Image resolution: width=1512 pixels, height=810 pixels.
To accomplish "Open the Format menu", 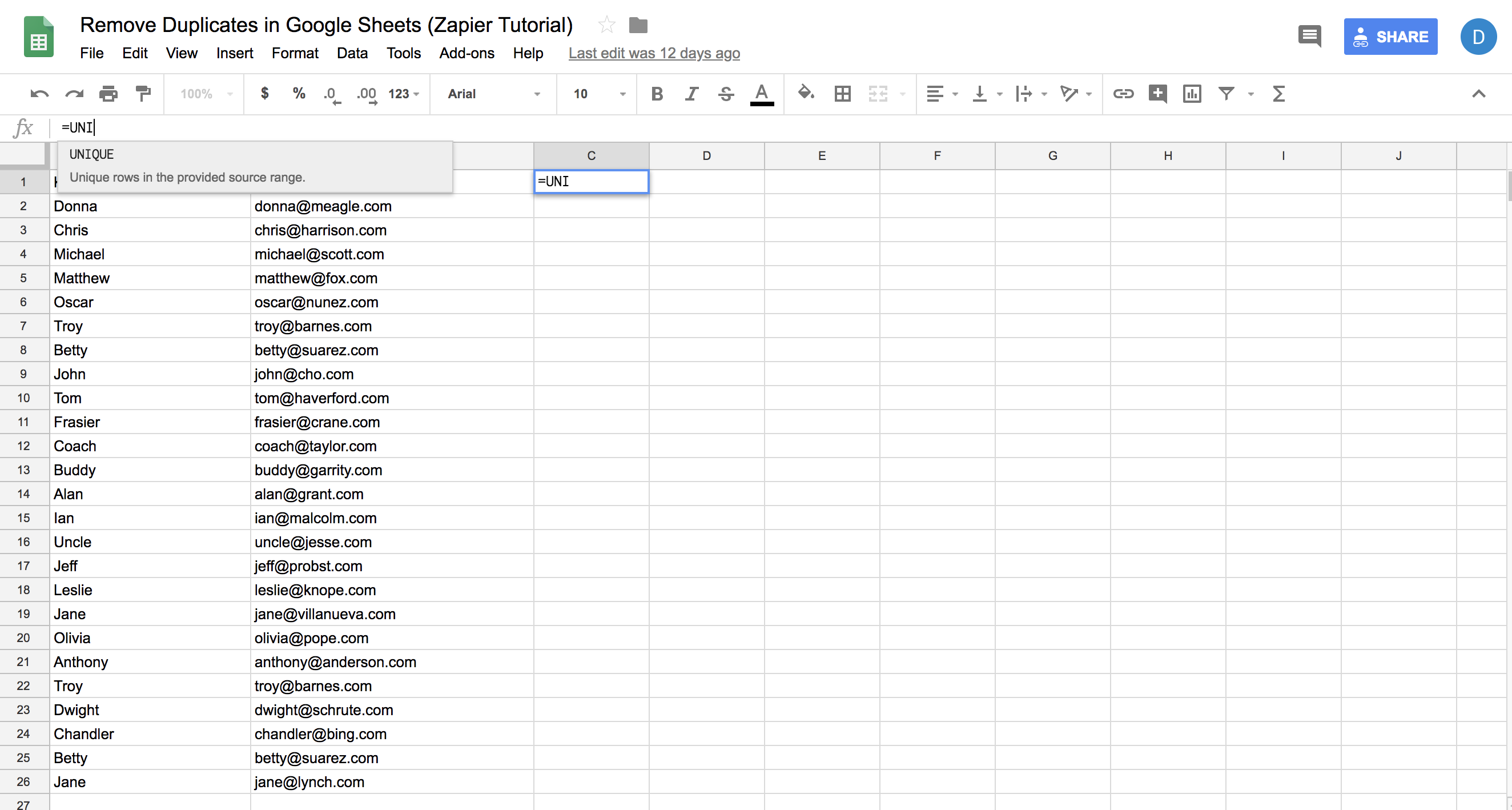I will tap(295, 54).
